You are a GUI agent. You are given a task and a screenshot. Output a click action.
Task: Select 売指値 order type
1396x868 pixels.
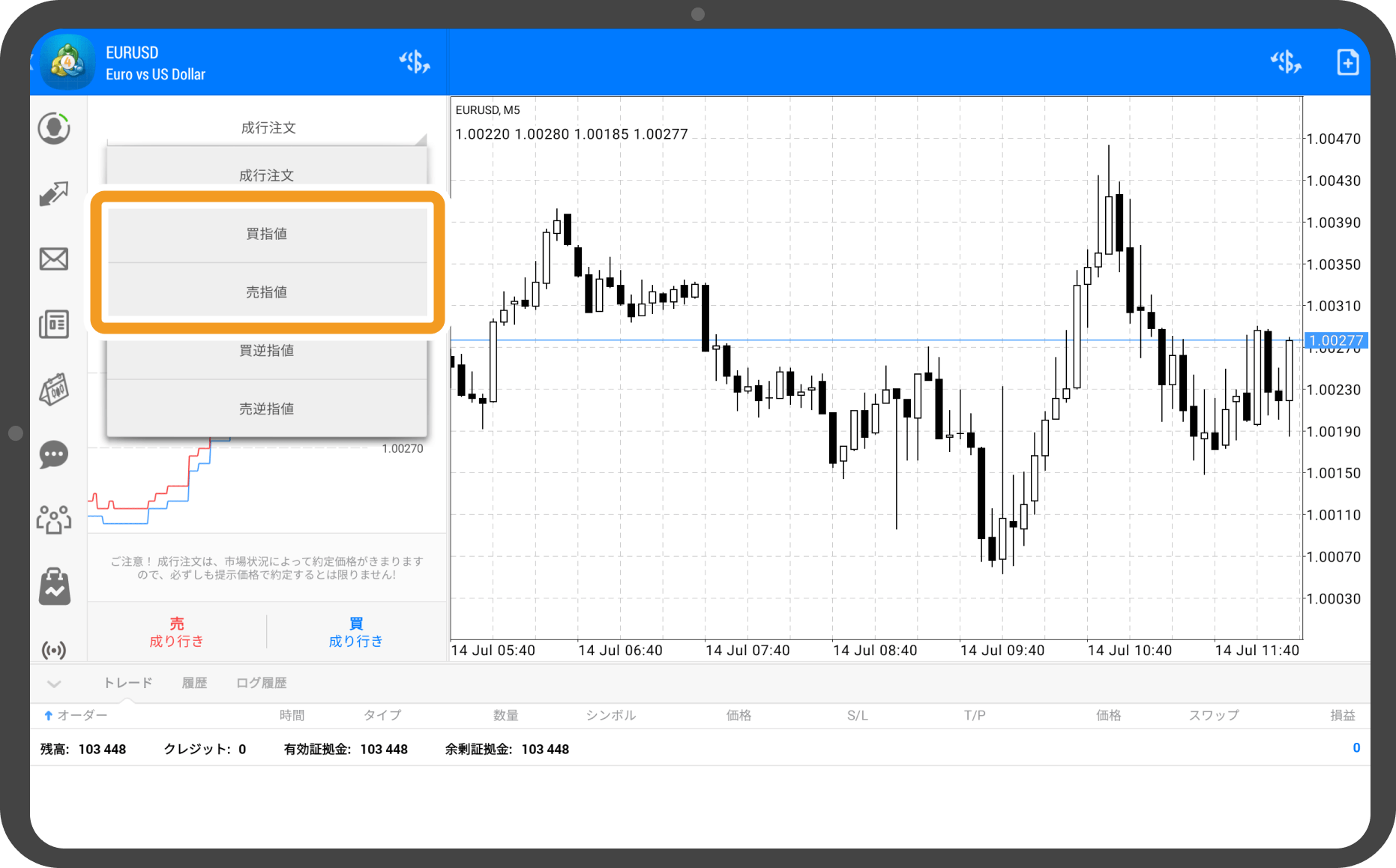[x=267, y=292]
